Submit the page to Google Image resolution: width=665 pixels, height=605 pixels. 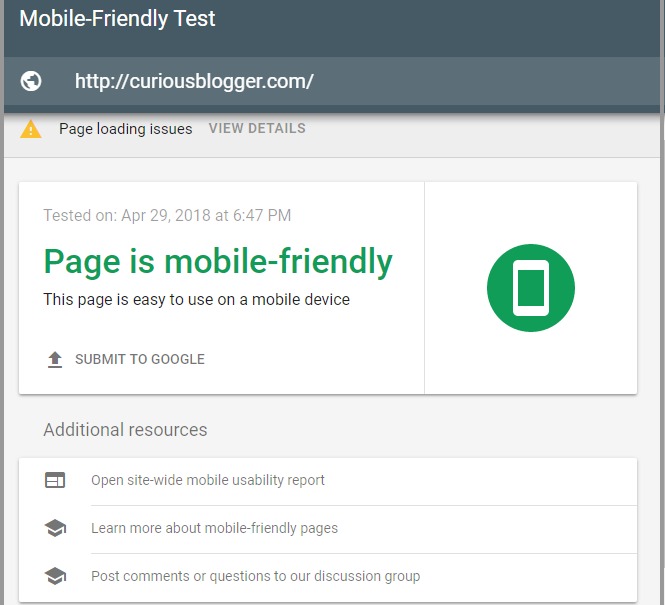coord(126,360)
